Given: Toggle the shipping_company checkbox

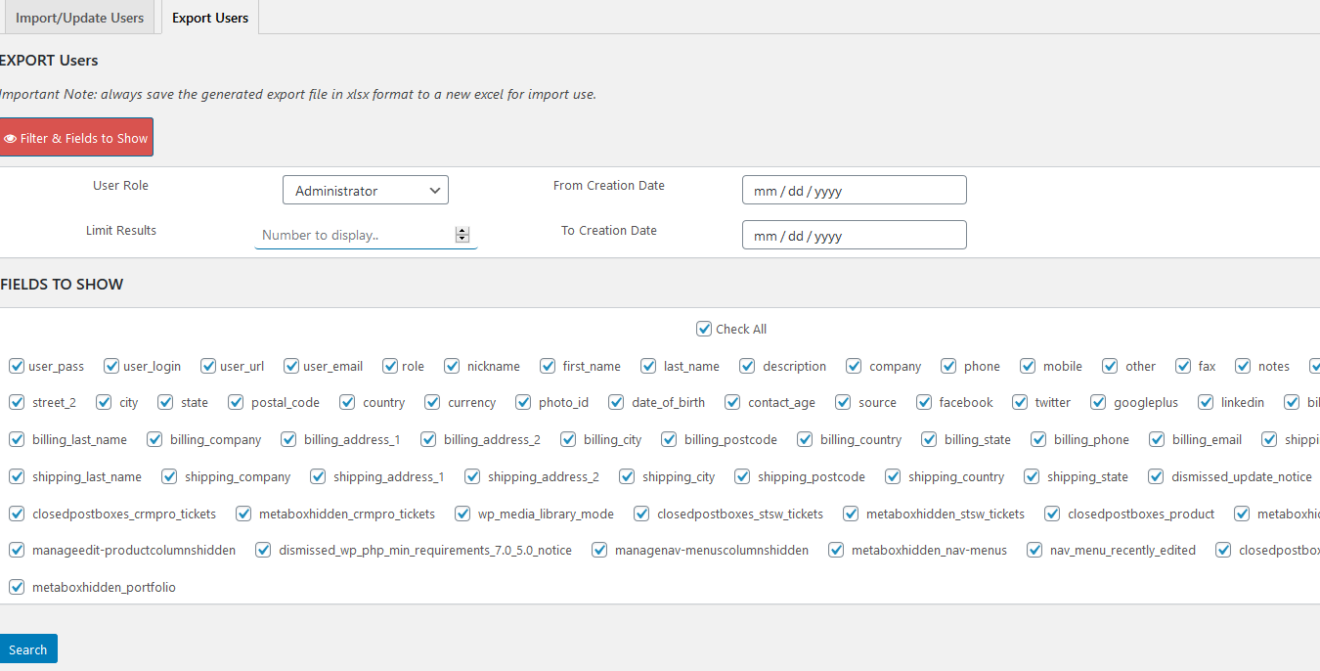Looking at the screenshot, I should 169,476.
